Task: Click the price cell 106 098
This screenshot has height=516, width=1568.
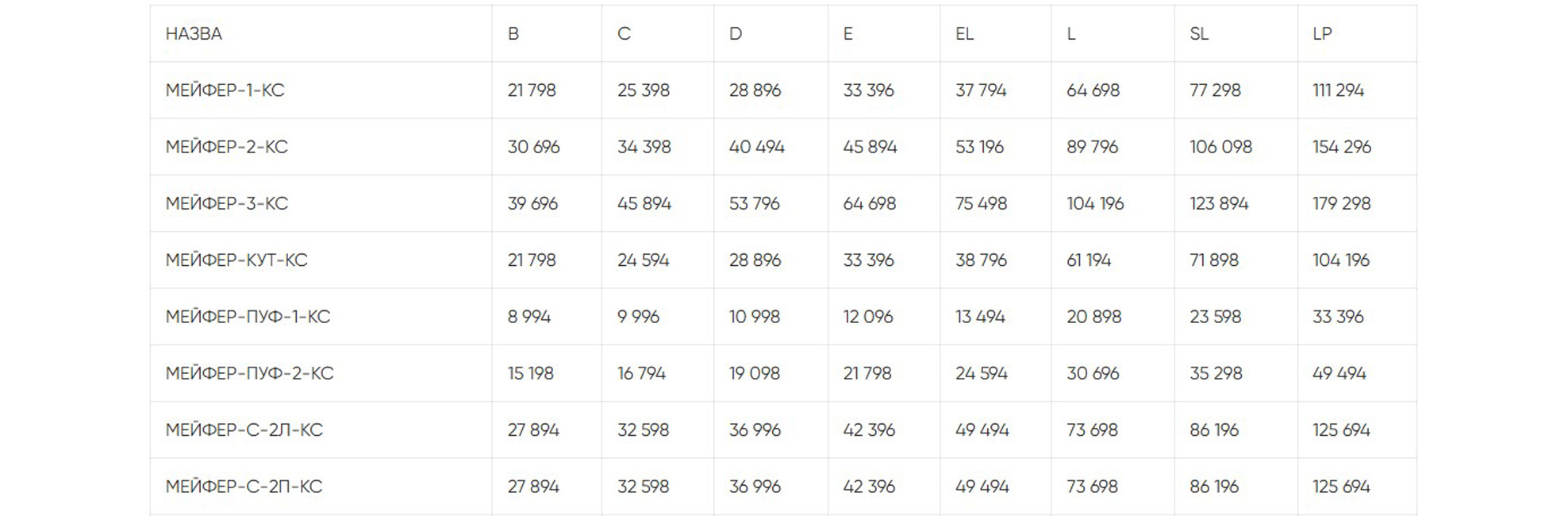Action: click(1220, 147)
